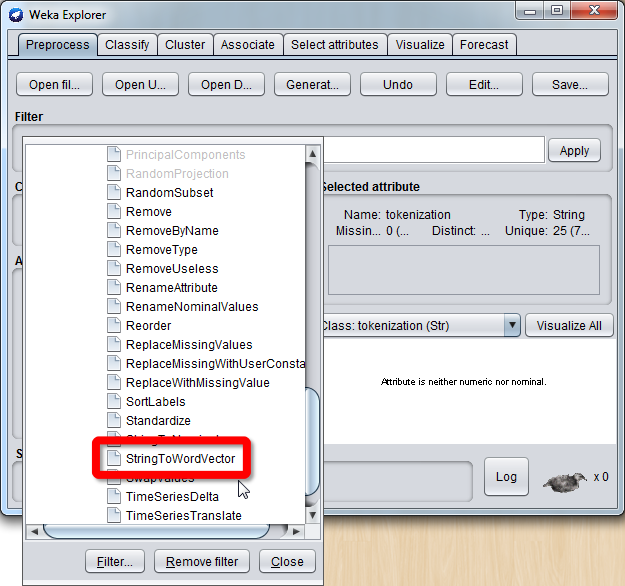The image size is (625, 586).
Task: Click the Generate button
Action: pos(312,85)
